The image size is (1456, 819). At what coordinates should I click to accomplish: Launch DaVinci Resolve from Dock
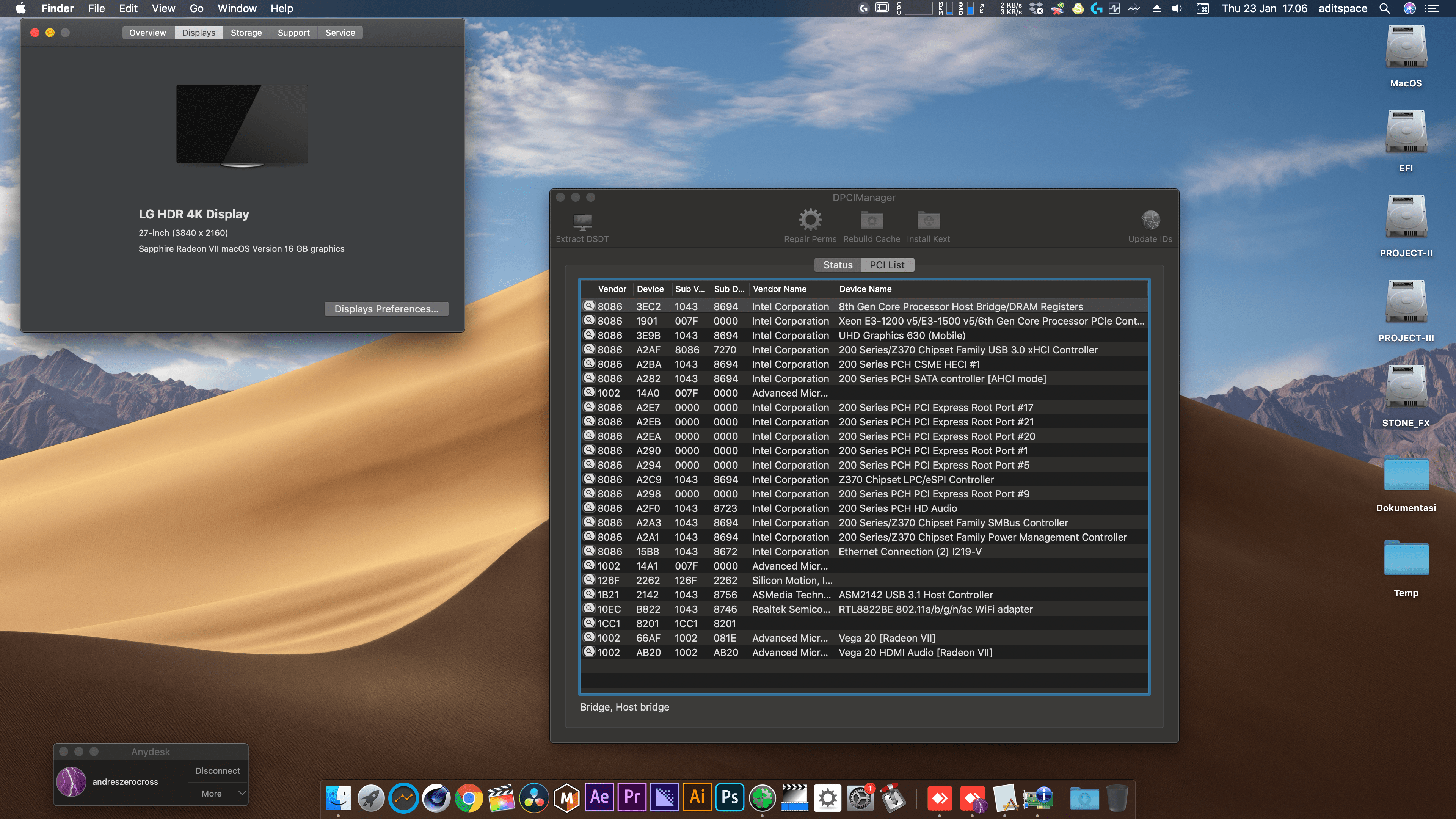(534, 798)
